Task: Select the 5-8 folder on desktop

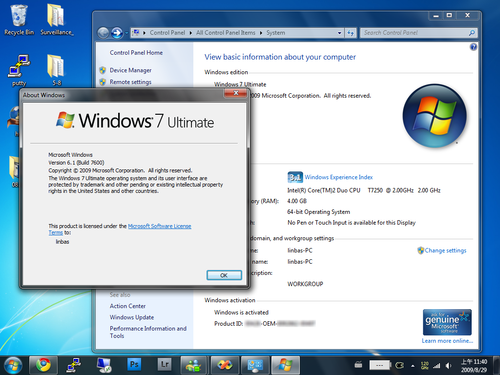Action: tap(56, 70)
